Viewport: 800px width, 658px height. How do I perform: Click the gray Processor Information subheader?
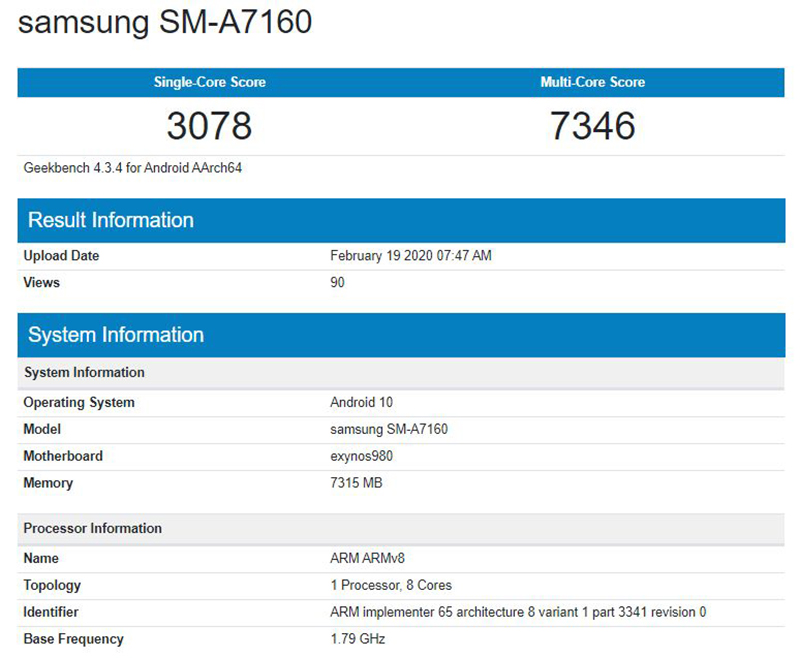pyautogui.click(x=92, y=528)
